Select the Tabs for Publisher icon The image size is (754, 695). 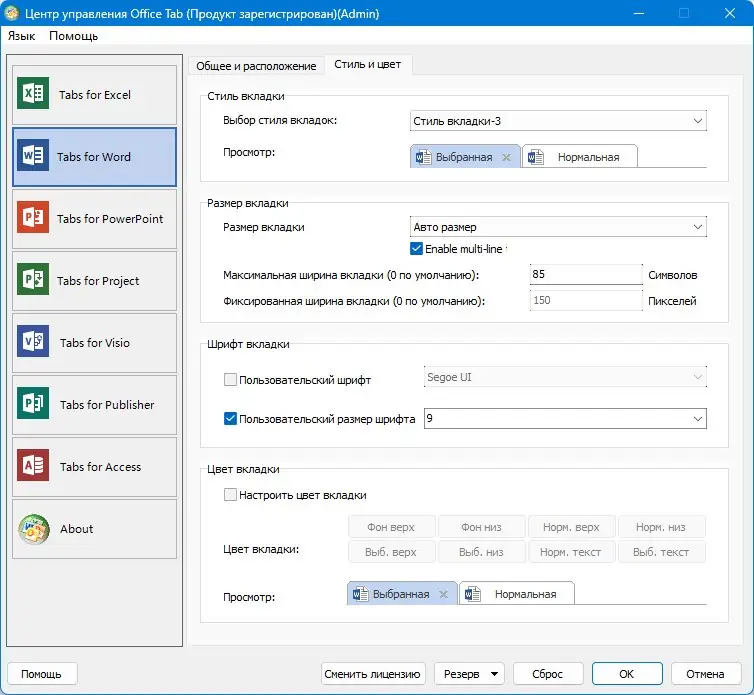(33, 404)
